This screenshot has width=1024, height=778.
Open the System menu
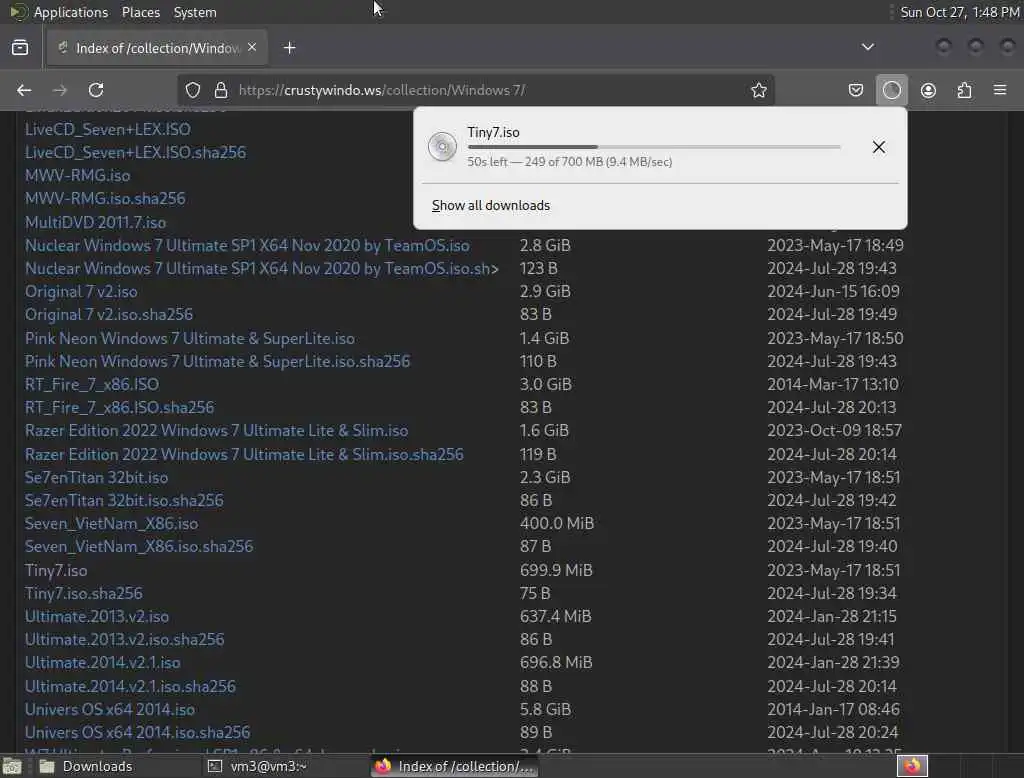[195, 12]
